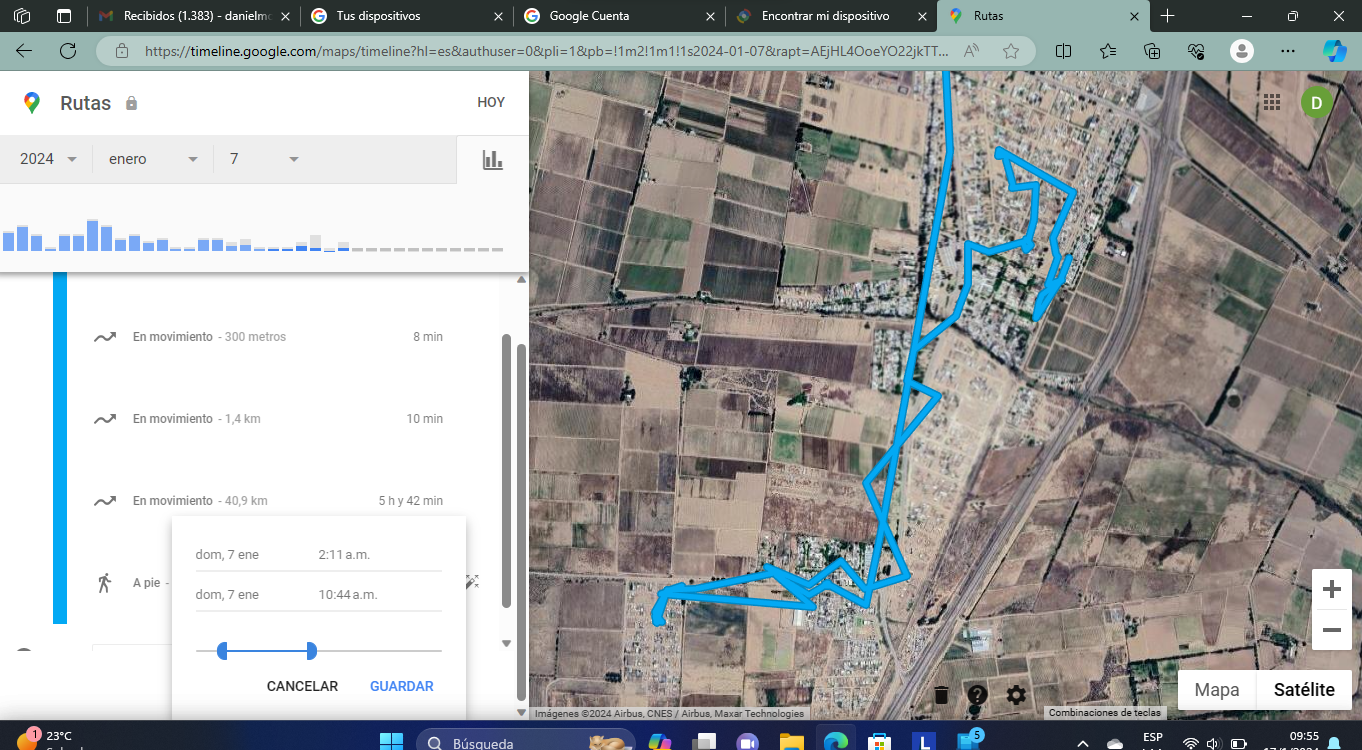
Task: Open Combinaciones de teclas link
Action: [x=1104, y=713]
